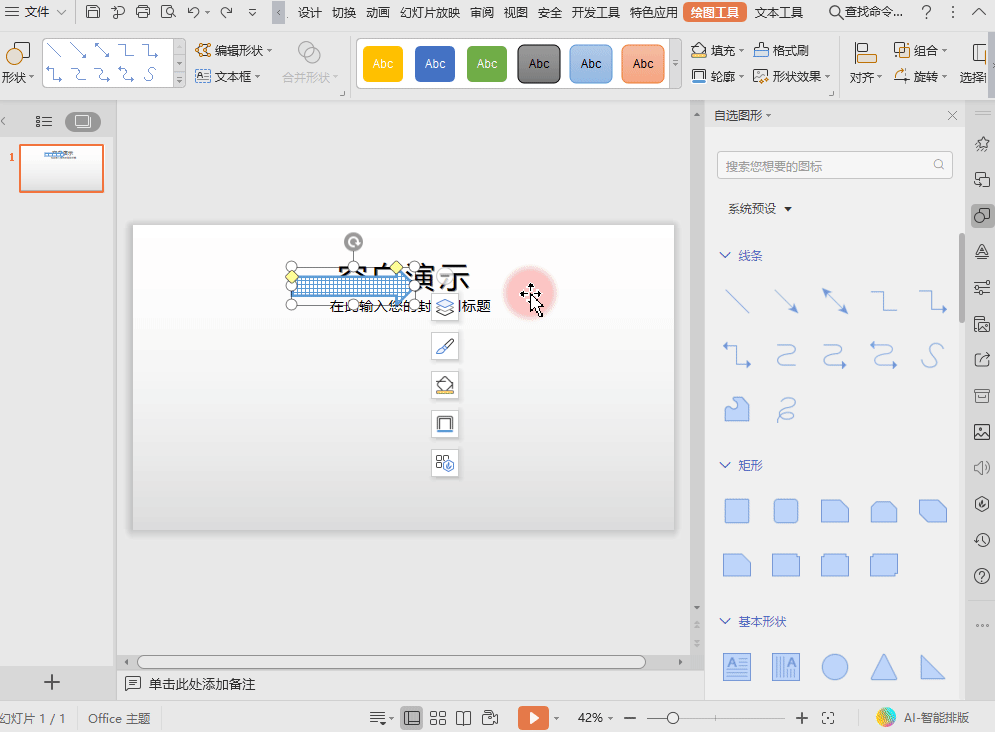This screenshot has height=732, width=995.
Task: Toggle the normal view button on status bar
Action: tap(411, 717)
